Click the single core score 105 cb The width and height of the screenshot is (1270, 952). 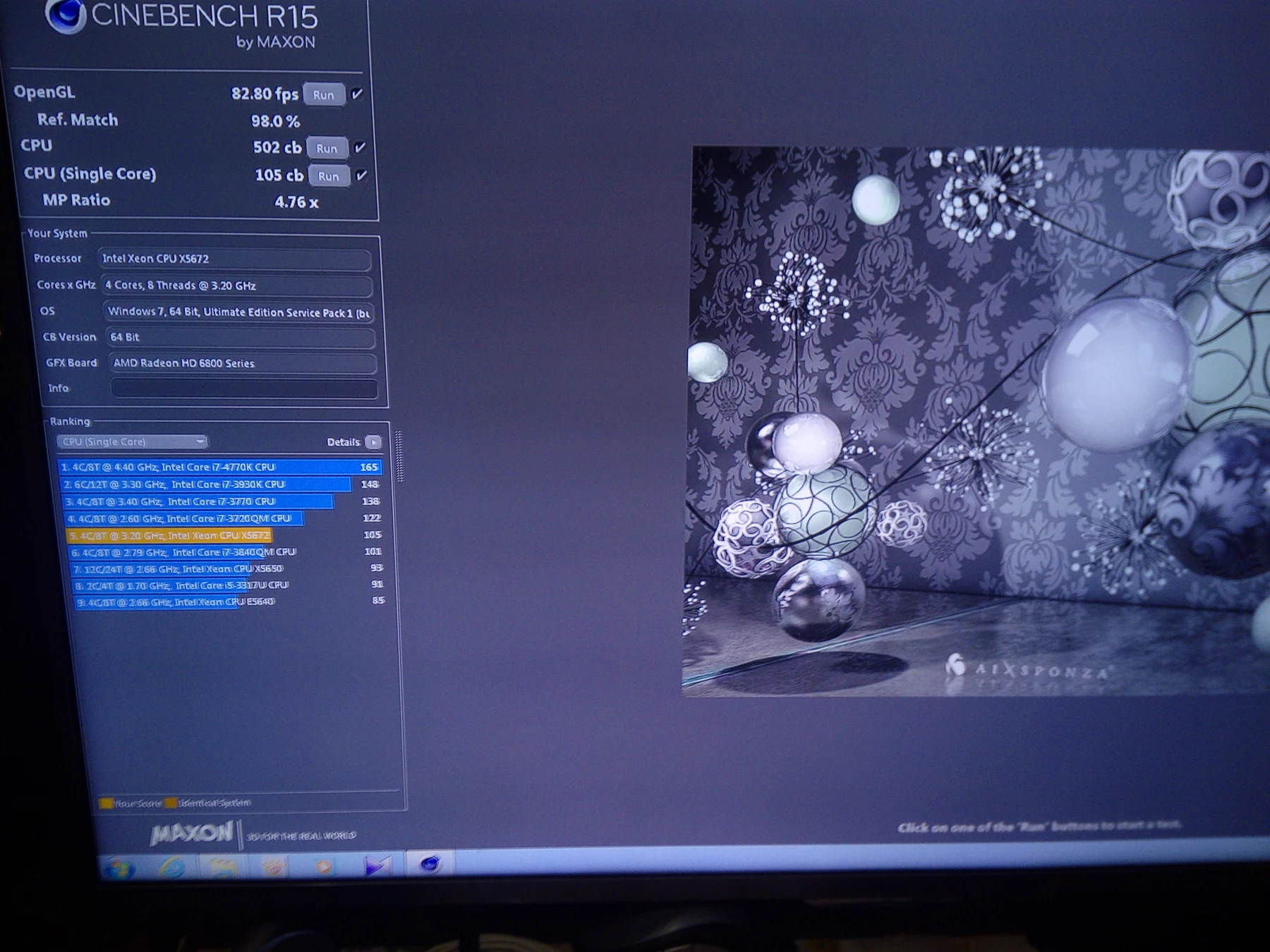(279, 175)
